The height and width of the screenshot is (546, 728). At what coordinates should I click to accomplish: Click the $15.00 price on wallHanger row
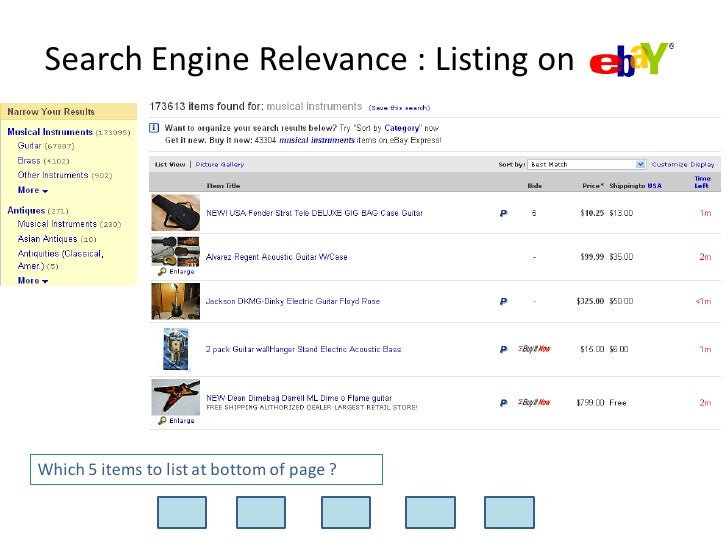tap(592, 349)
